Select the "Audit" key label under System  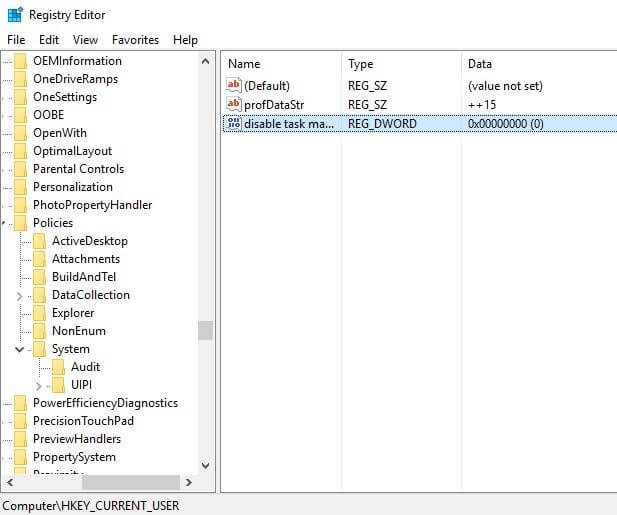click(x=85, y=367)
